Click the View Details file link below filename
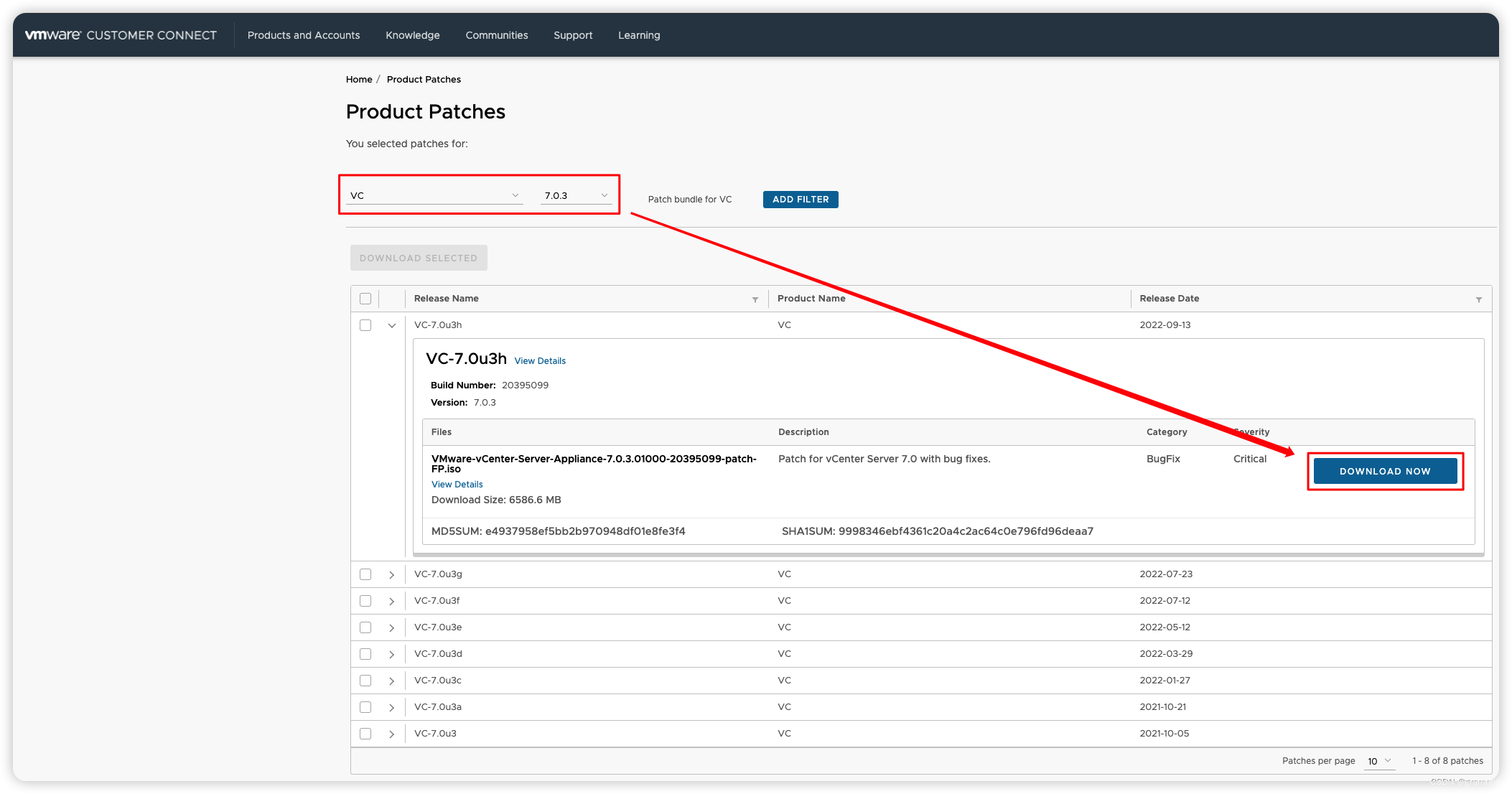The width and height of the screenshot is (1512, 794). [x=456, y=484]
